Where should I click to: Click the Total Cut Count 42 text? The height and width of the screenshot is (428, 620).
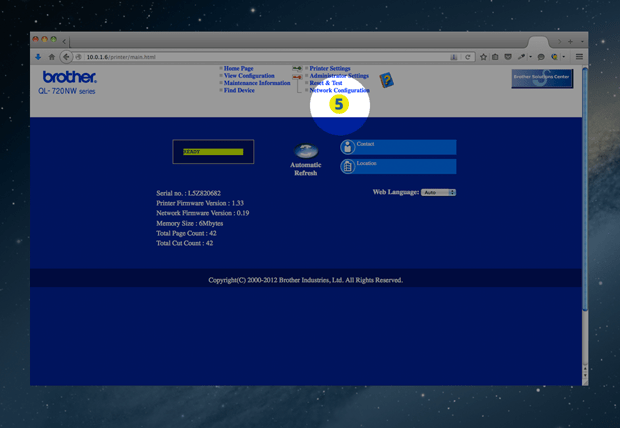point(185,243)
